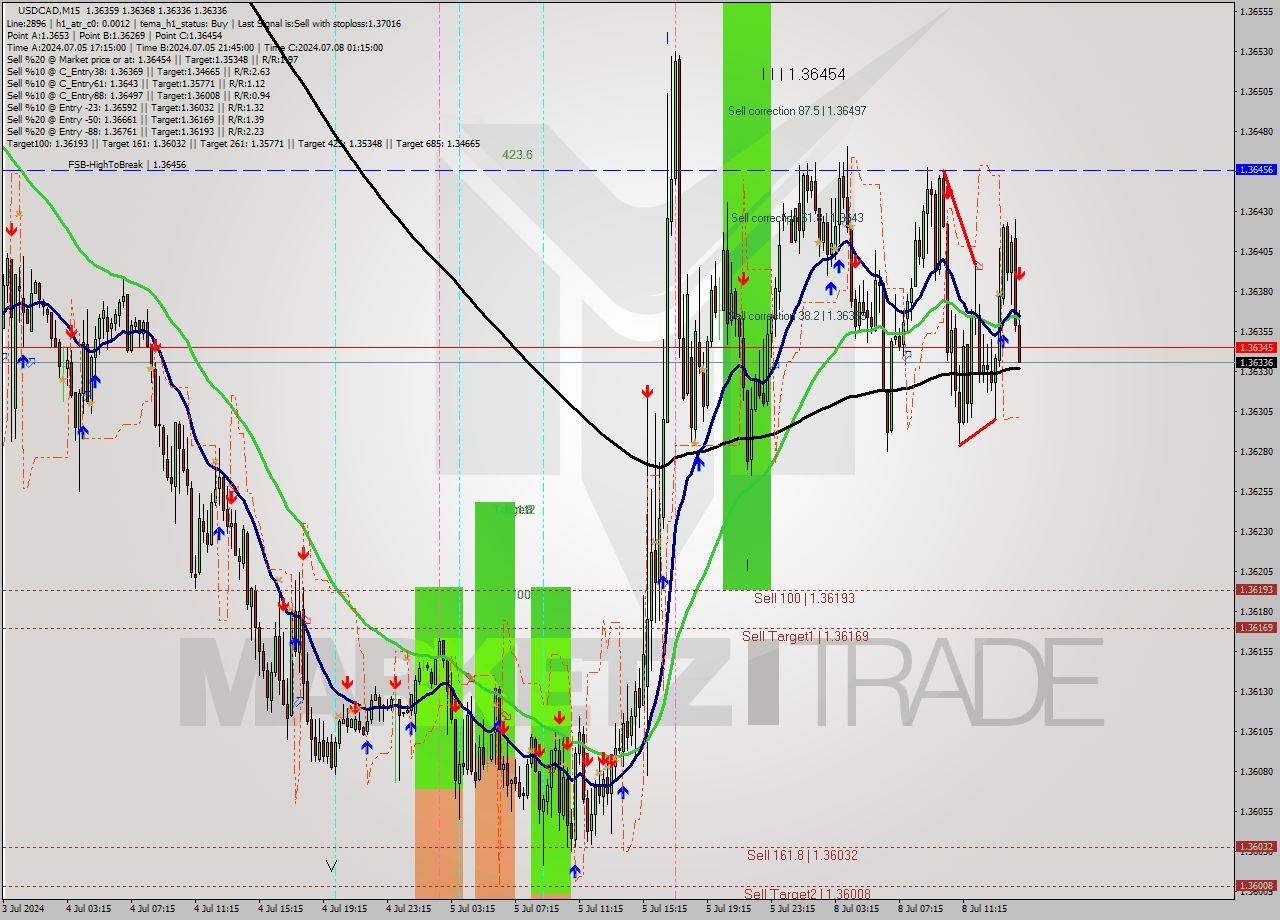Screen dimensions: 1280x920
Task: Click the red 1.36169 price tag
Action: 1256,628
